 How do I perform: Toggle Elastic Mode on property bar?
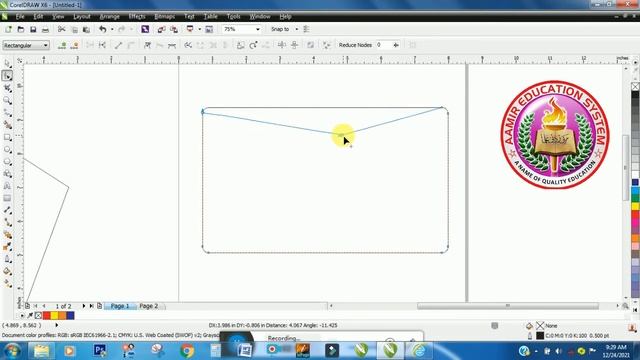(x=311, y=45)
